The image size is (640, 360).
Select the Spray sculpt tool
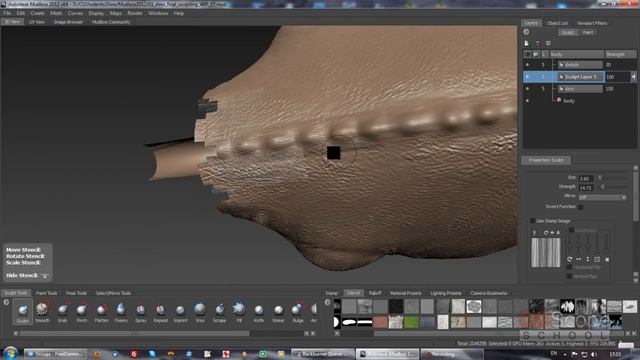click(140, 312)
